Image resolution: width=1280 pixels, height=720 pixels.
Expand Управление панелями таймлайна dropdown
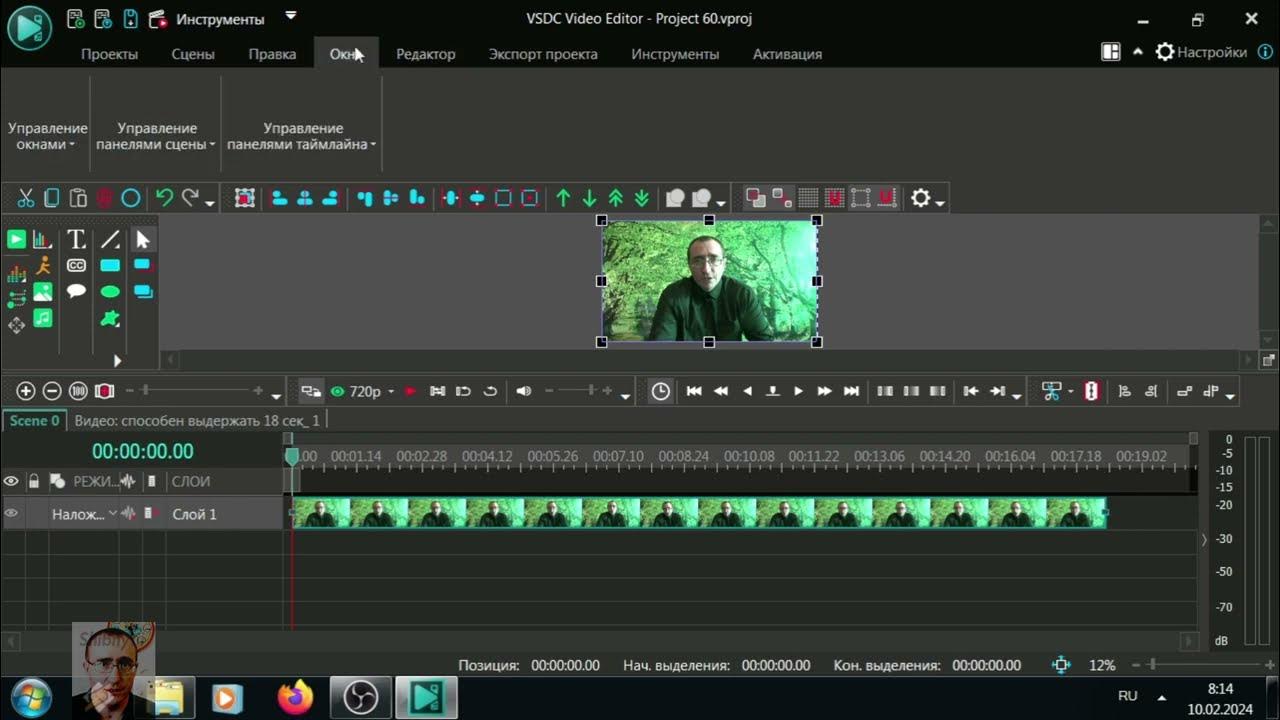coord(302,136)
